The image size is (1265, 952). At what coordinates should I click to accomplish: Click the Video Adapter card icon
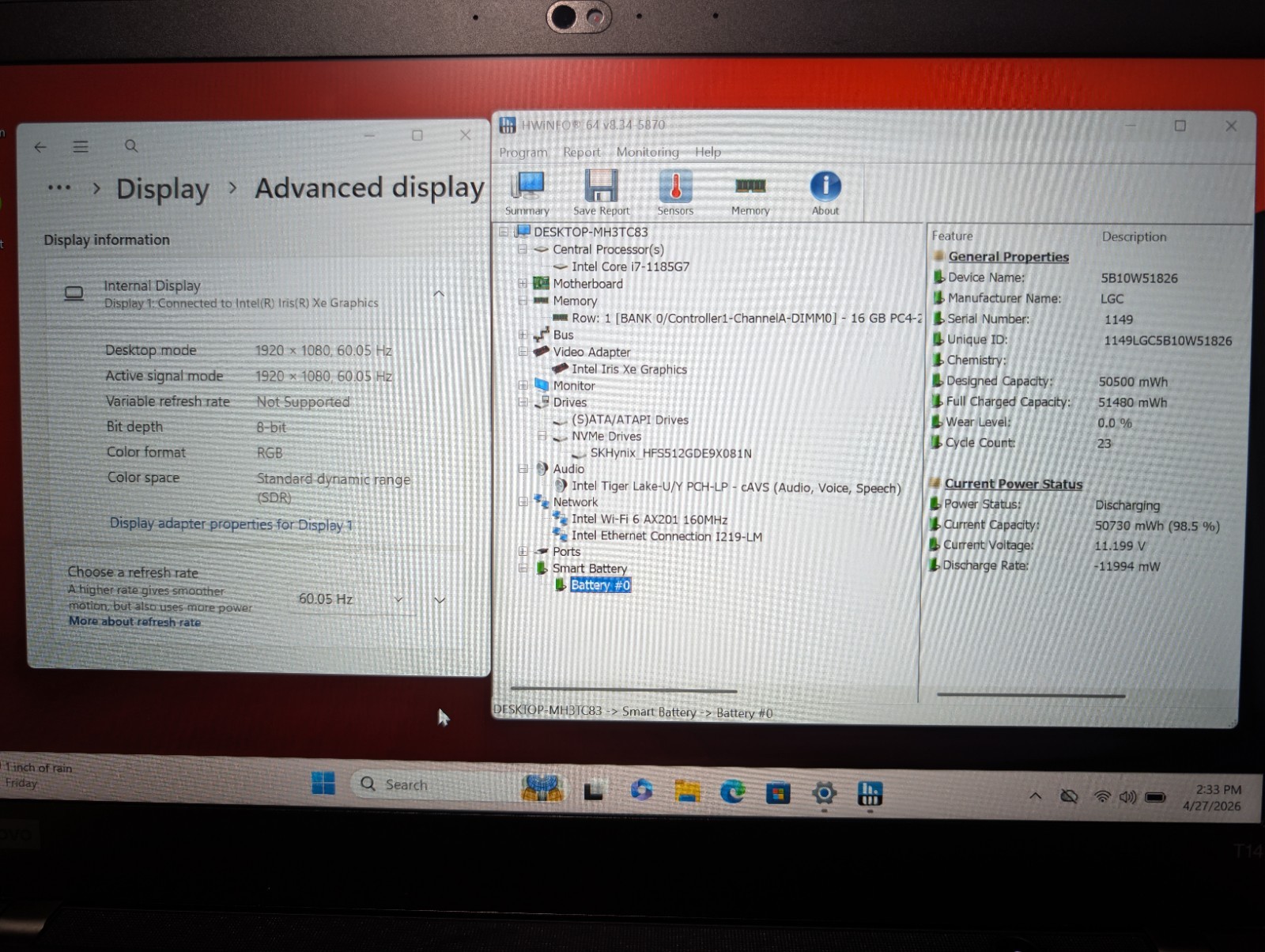click(x=541, y=351)
